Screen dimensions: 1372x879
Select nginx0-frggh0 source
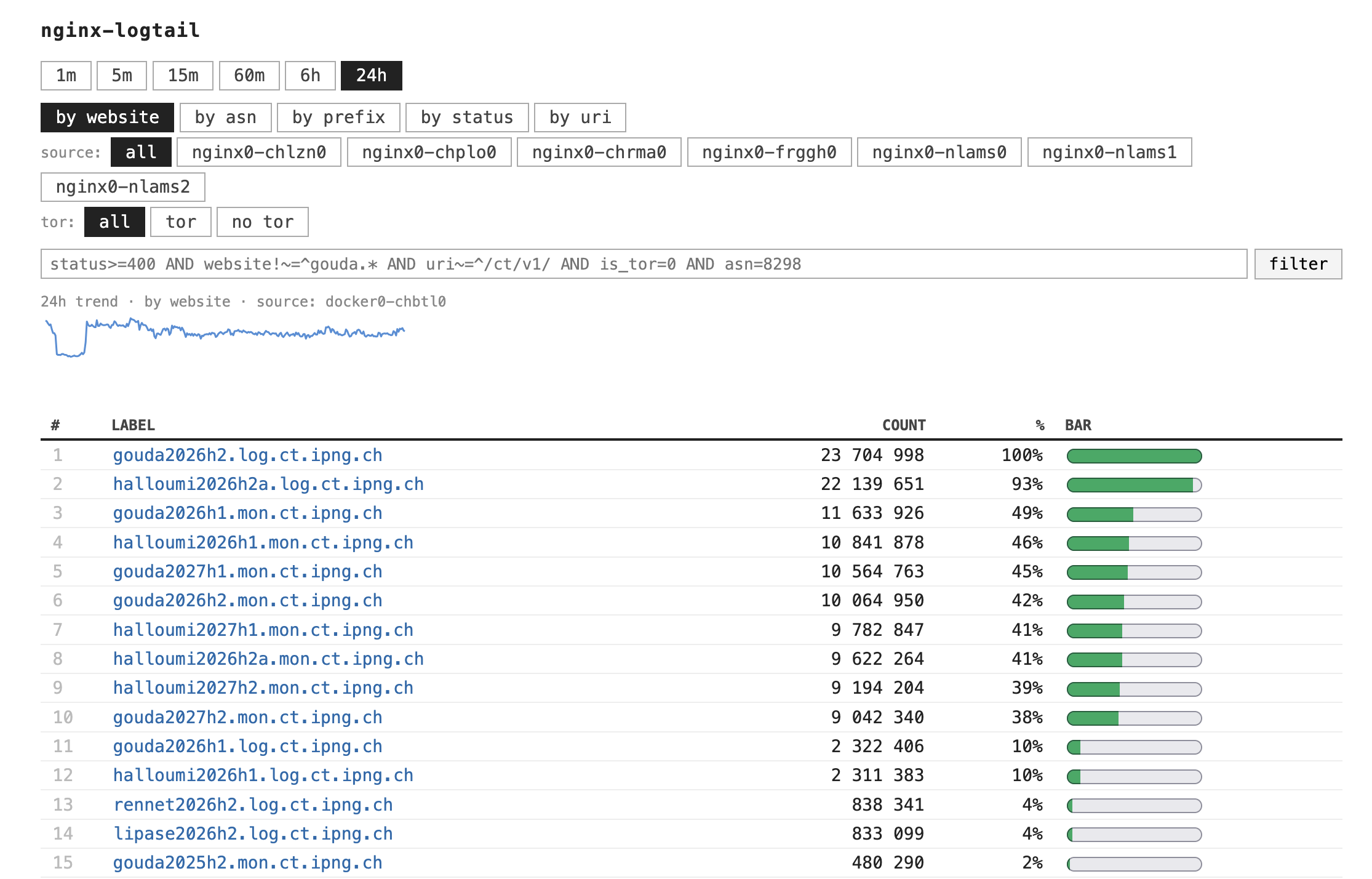point(769,152)
